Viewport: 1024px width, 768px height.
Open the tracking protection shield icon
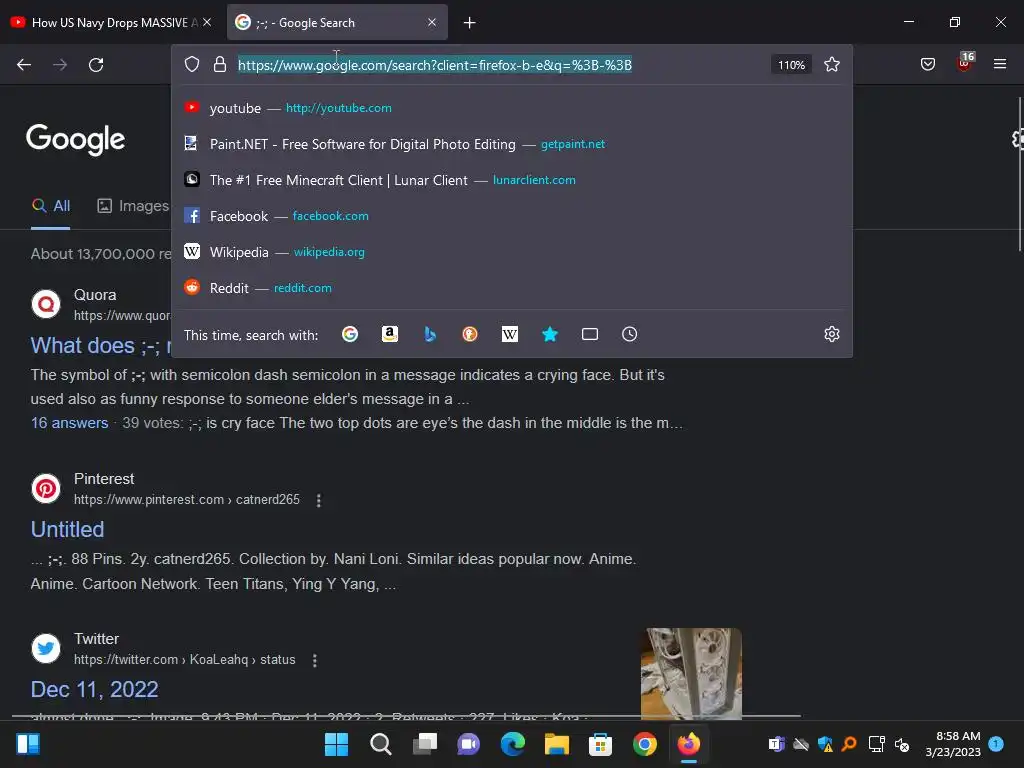pos(191,65)
